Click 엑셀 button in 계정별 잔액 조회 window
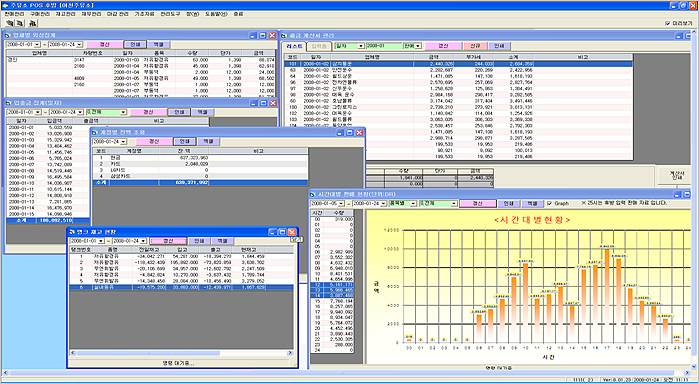The width and height of the screenshot is (699, 384). click(x=208, y=142)
